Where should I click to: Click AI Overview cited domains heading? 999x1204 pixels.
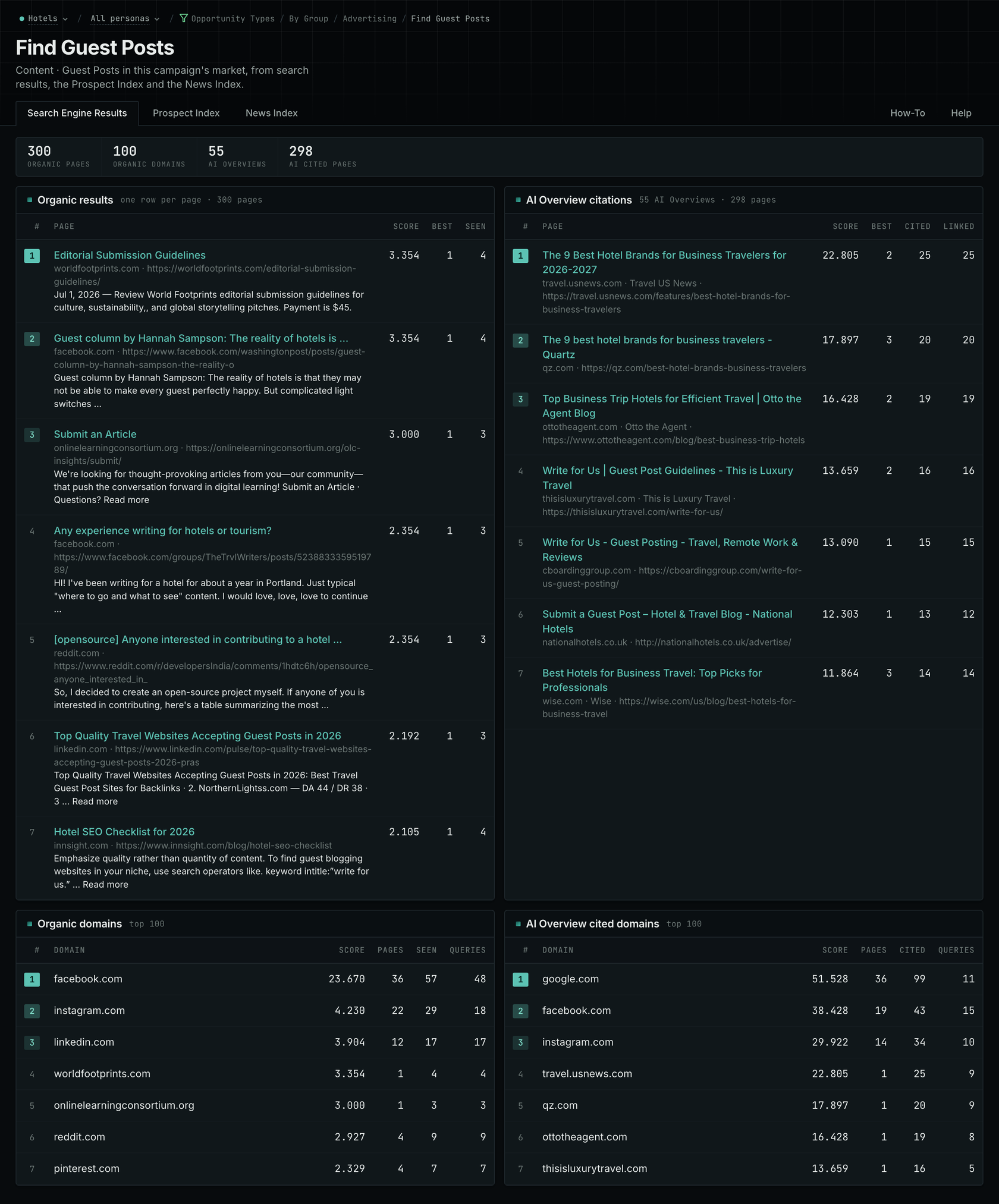click(592, 924)
